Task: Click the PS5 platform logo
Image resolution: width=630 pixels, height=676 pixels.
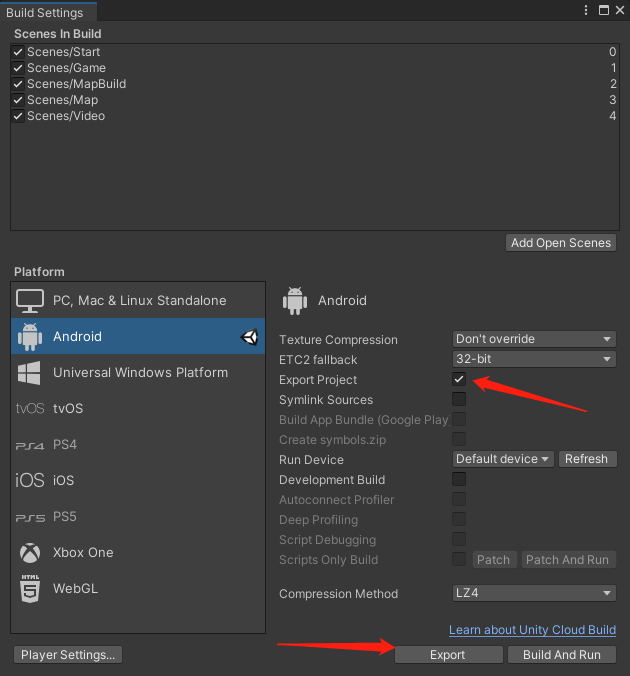Action: [30, 518]
